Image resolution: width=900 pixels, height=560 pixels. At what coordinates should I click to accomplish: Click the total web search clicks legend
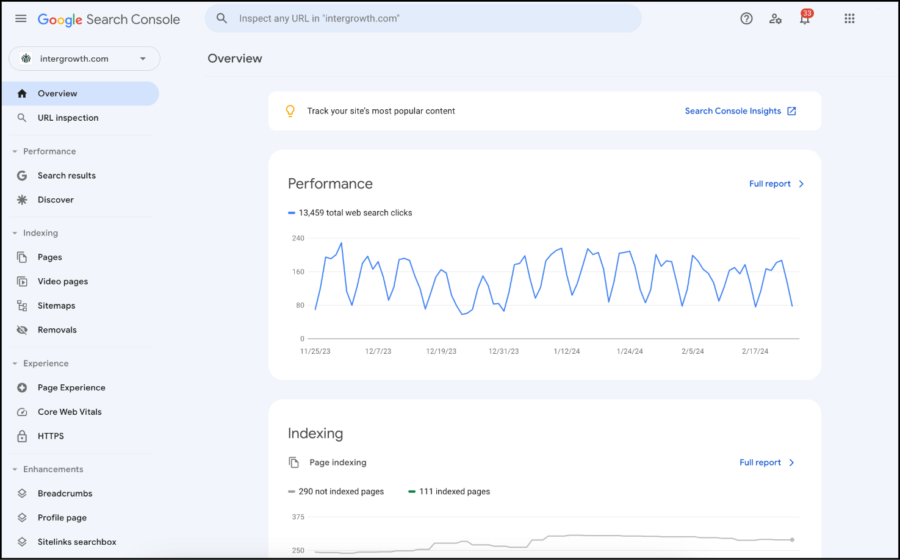[350, 213]
